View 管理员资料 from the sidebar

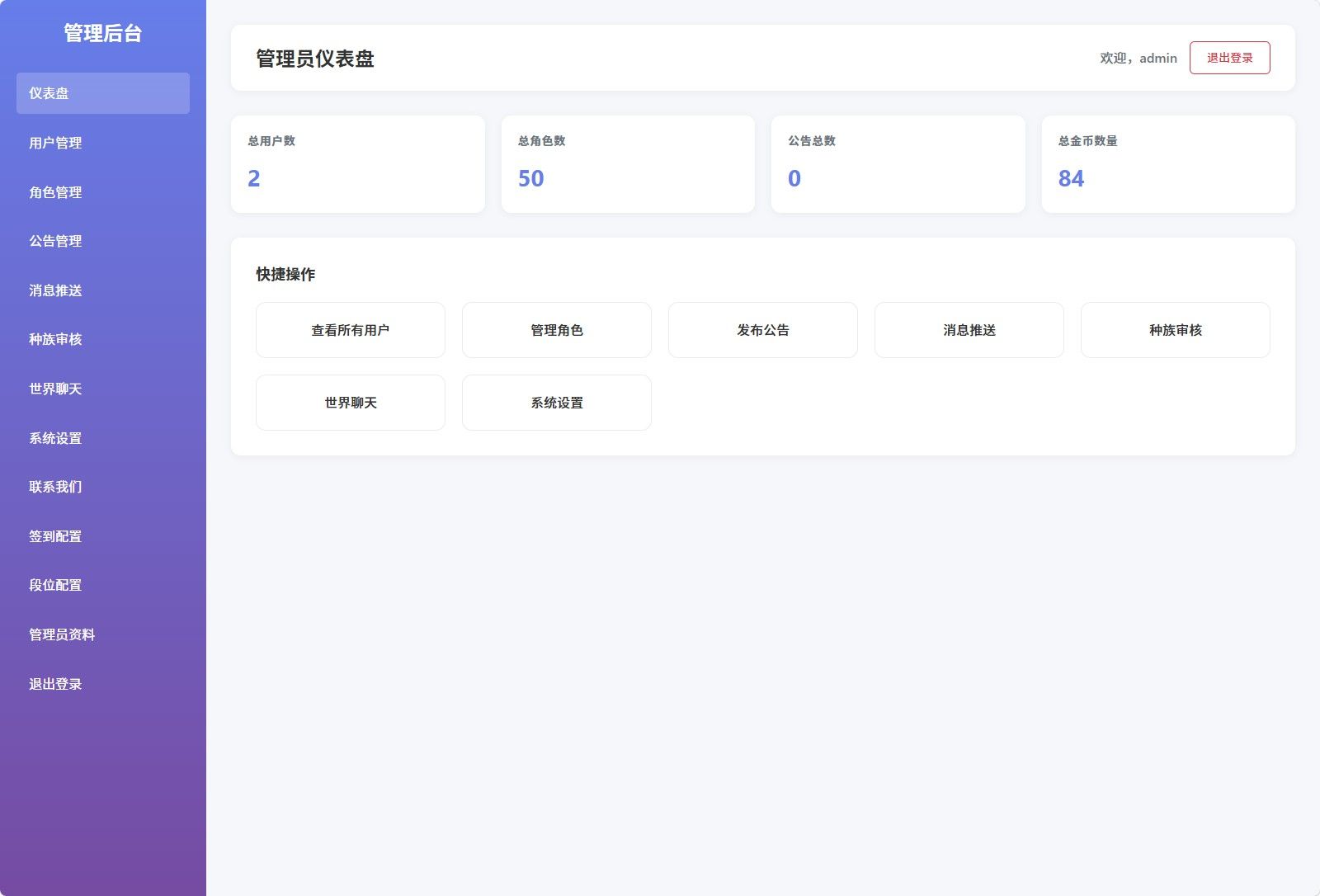coord(62,634)
